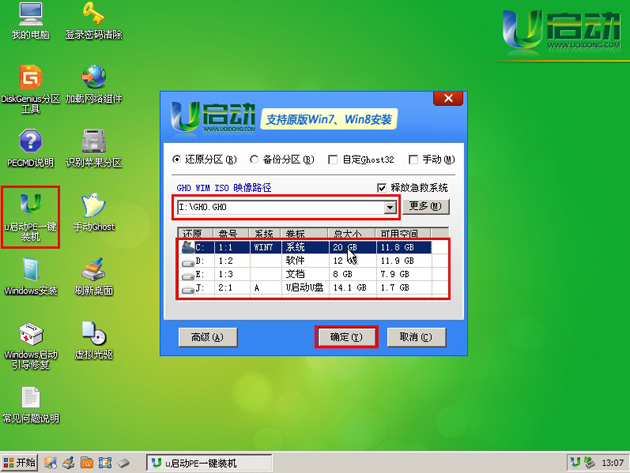The width and height of the screenshot is (630, 473).
Task: Open 加载网络组件 globe icon
Action: coord(94,84)
